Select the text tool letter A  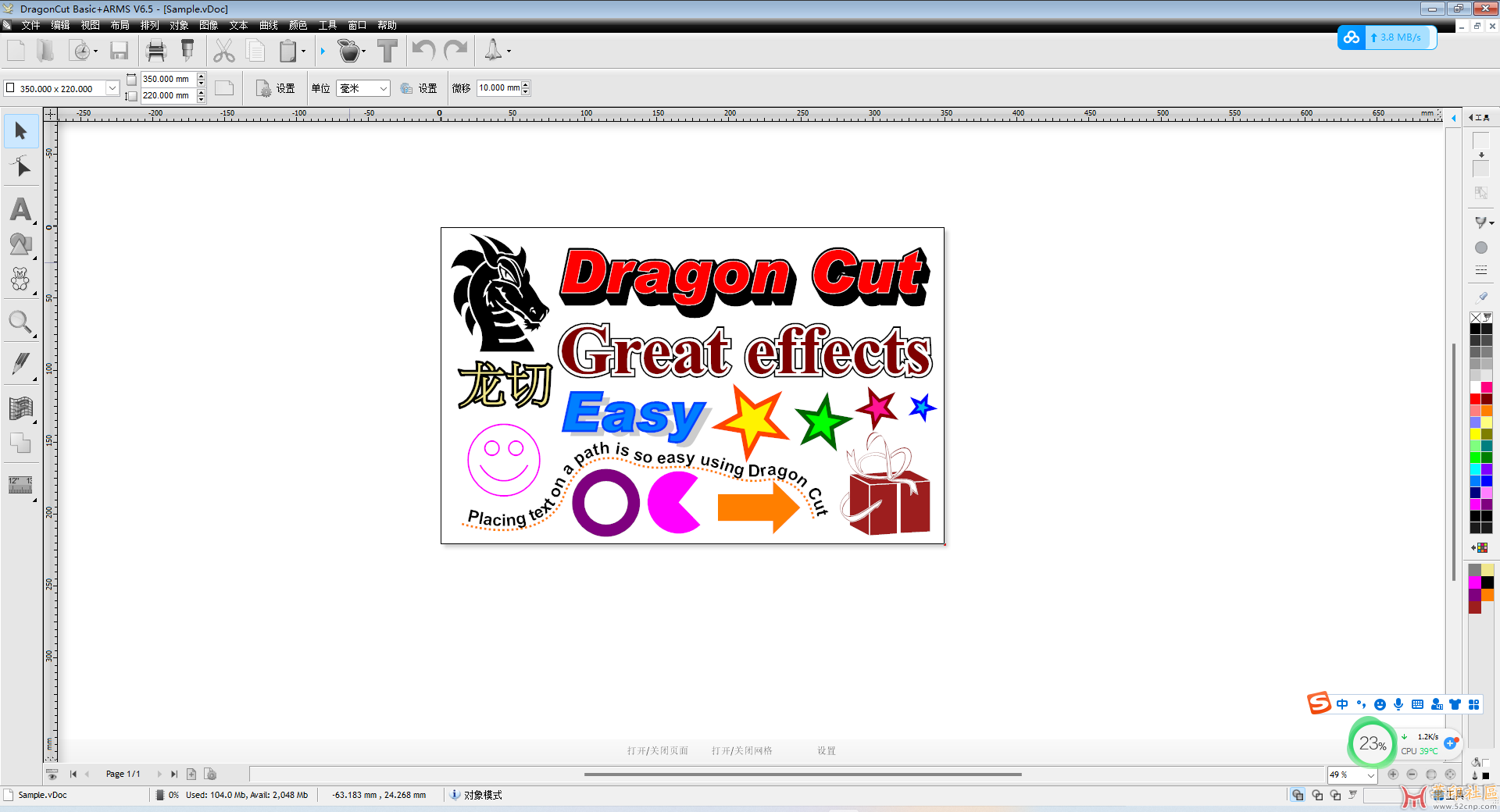click(21, 210)
